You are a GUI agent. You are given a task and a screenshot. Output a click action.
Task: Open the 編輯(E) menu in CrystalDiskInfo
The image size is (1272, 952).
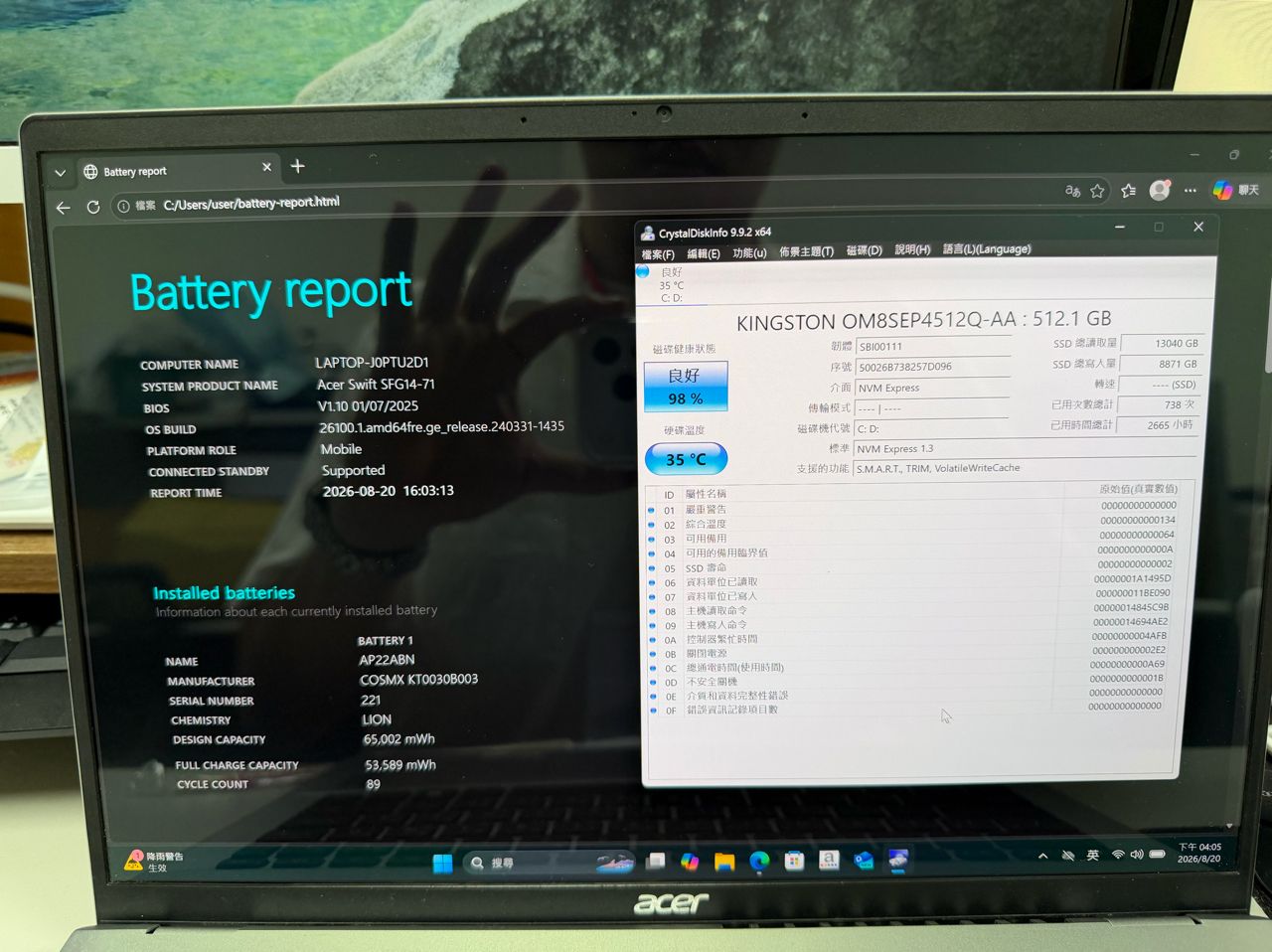[703, 253]
